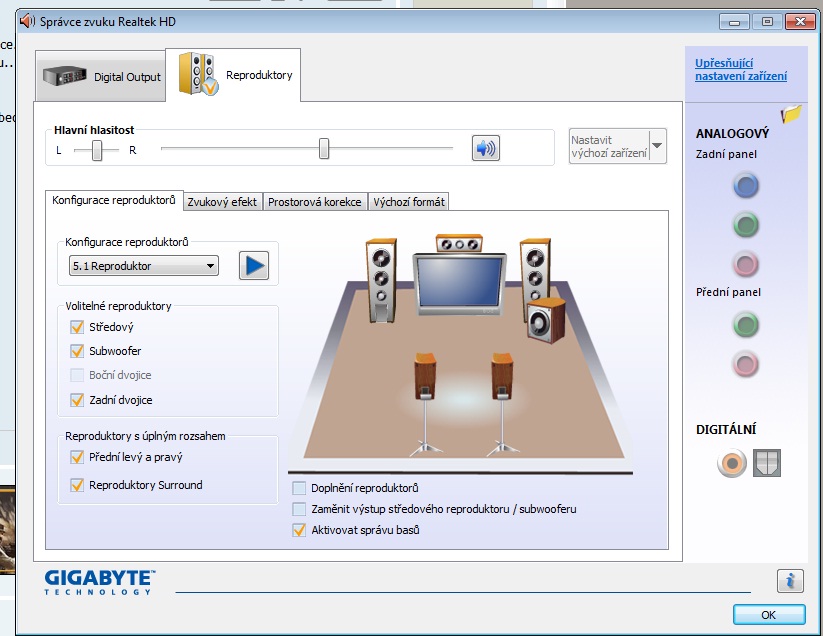Open the yellow connector settings folder icon
Image resolution: width=823 pixels, height=636 pixels.
791,114
